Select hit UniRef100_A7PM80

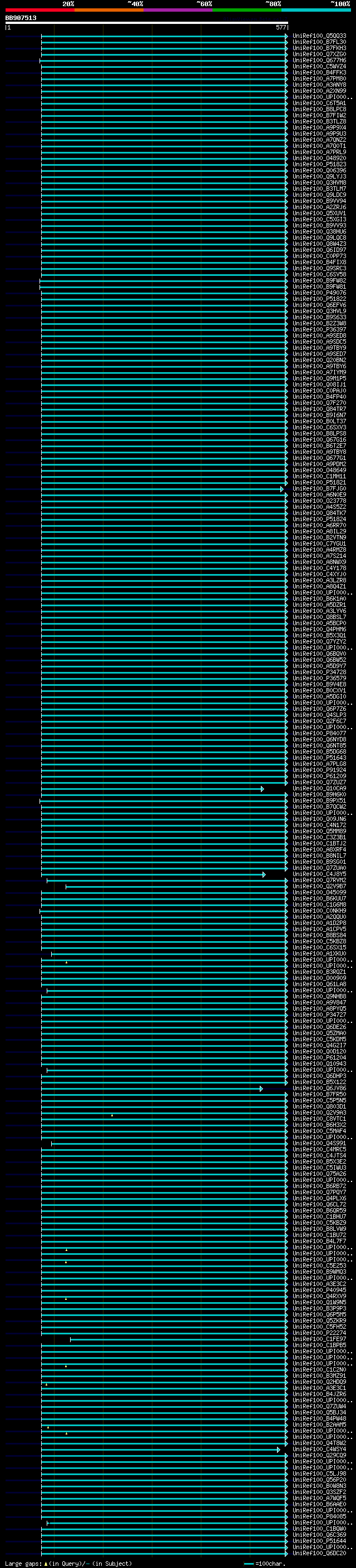point(319,78)
